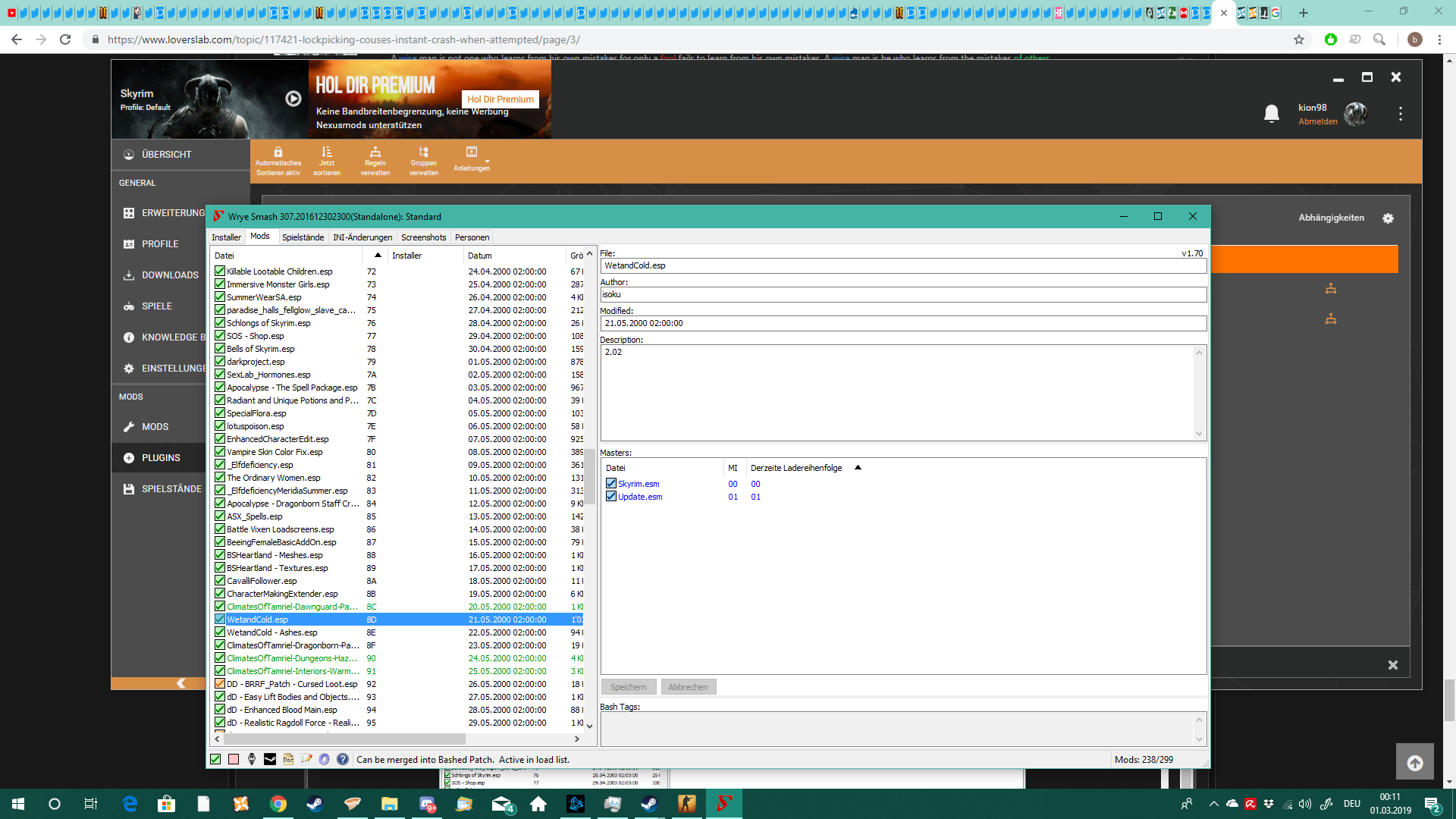Uncheck dD - Enhanced Blood Main.esp checkbox
This screenshot has width=1456, height=819.
(220, 709)
